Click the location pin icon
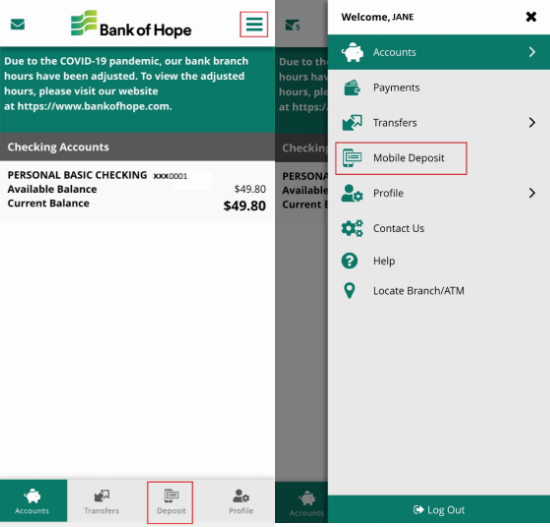Viewport: 550px width, 527px height. coord(349,291)
